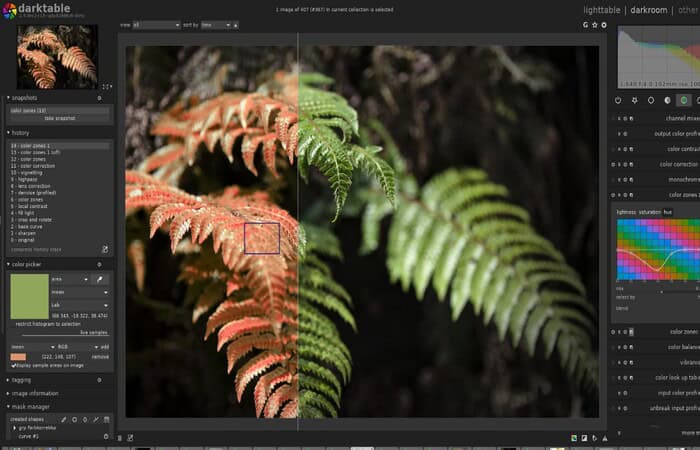Click the star overlays icon in top bar
The height and width of the screenshot is (450, 700).
[x=595, y=25]
